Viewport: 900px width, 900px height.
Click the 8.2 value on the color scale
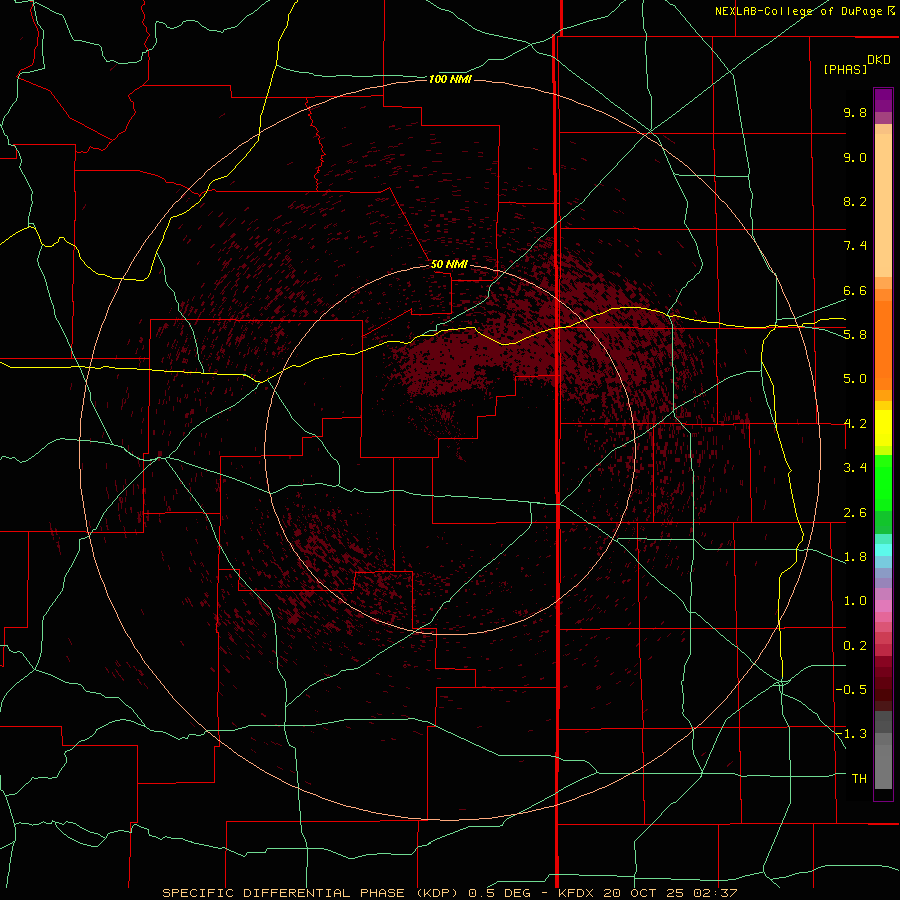click(855, 201)
